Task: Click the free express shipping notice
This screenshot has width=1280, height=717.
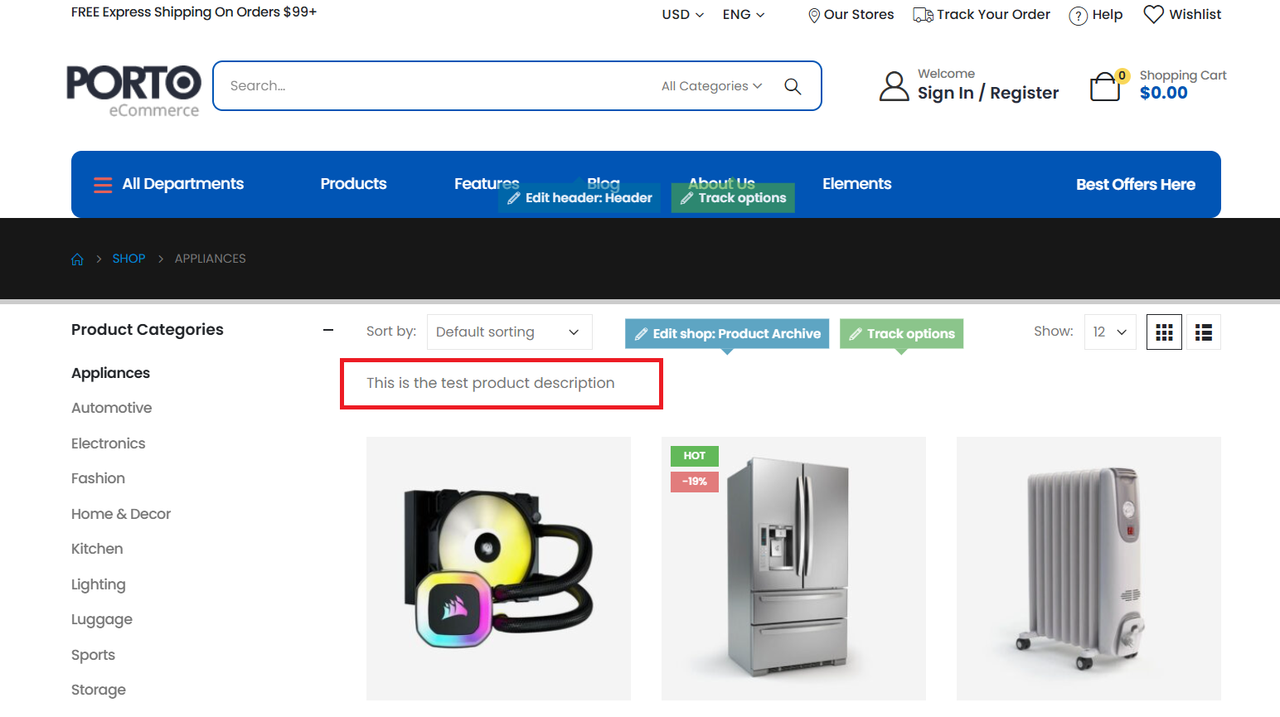Action: pyautogui.click(x=194, y=12)
